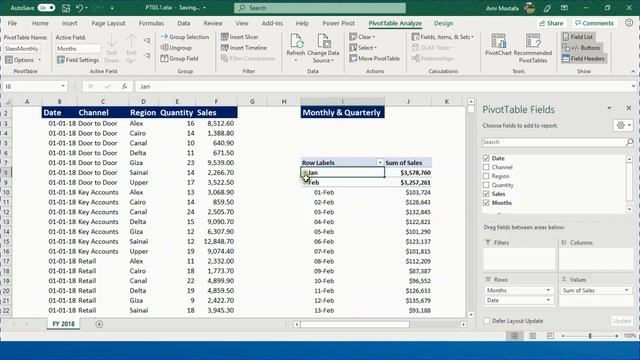The image size is (640, 360).
Task: Check the Channel field checkbox
Action: click(486, 167)
